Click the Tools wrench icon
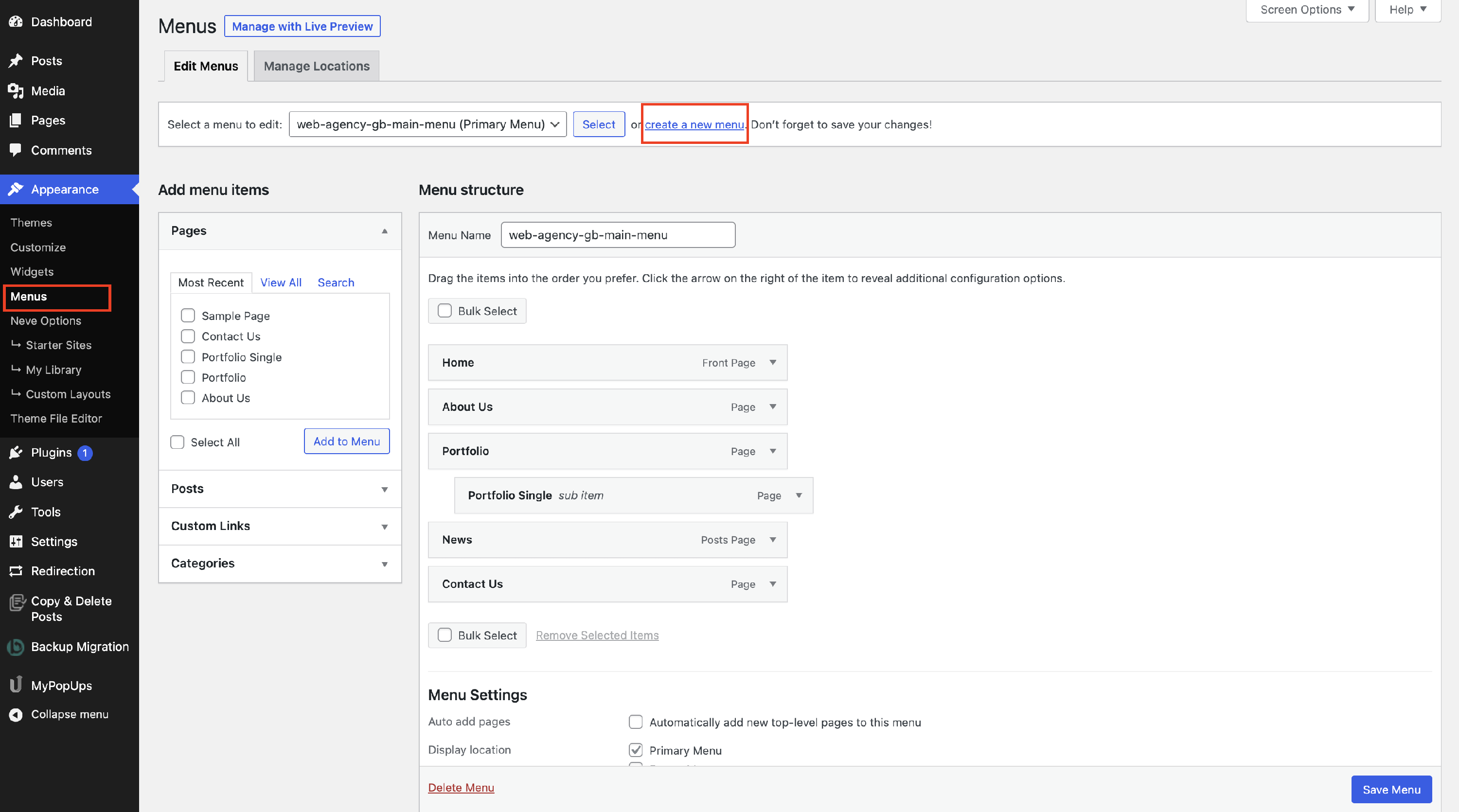1459x812 pixels. [x=16, y=512]
